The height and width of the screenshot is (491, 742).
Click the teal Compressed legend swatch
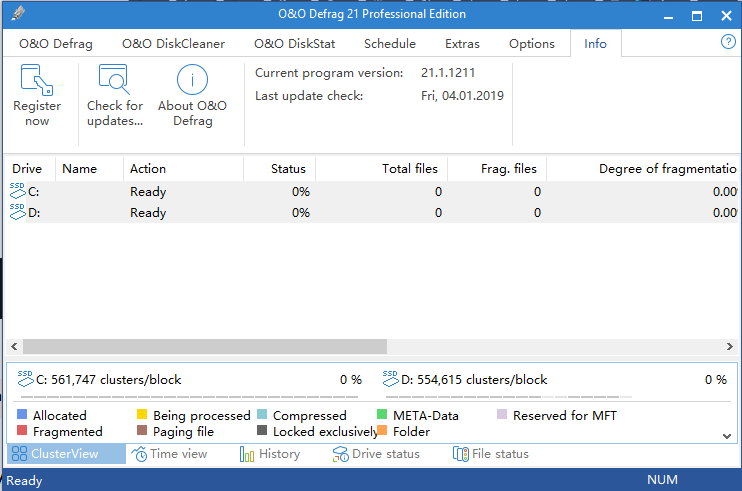point(262,414)
